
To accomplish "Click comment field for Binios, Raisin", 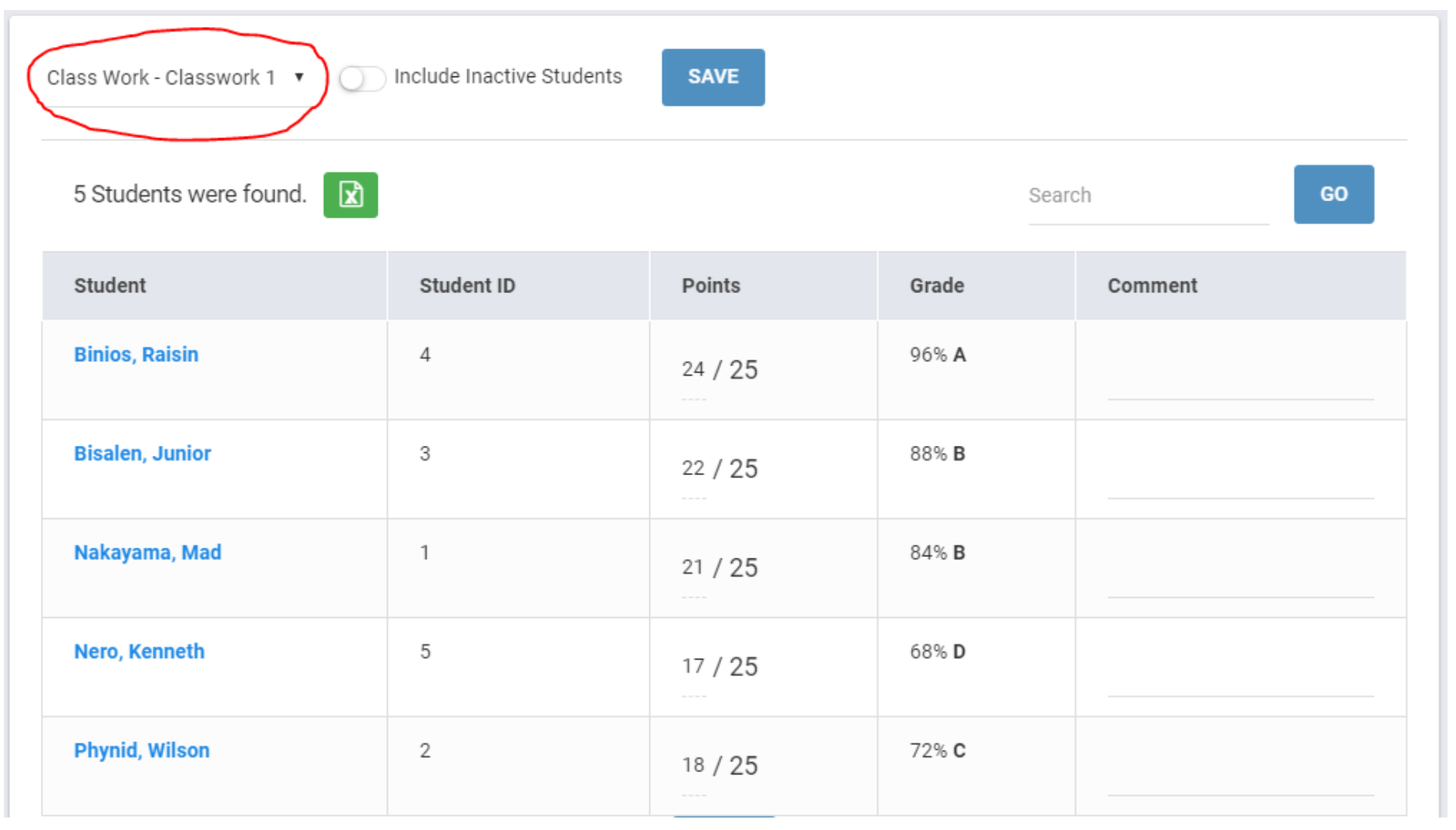I will coord(1239,384).
